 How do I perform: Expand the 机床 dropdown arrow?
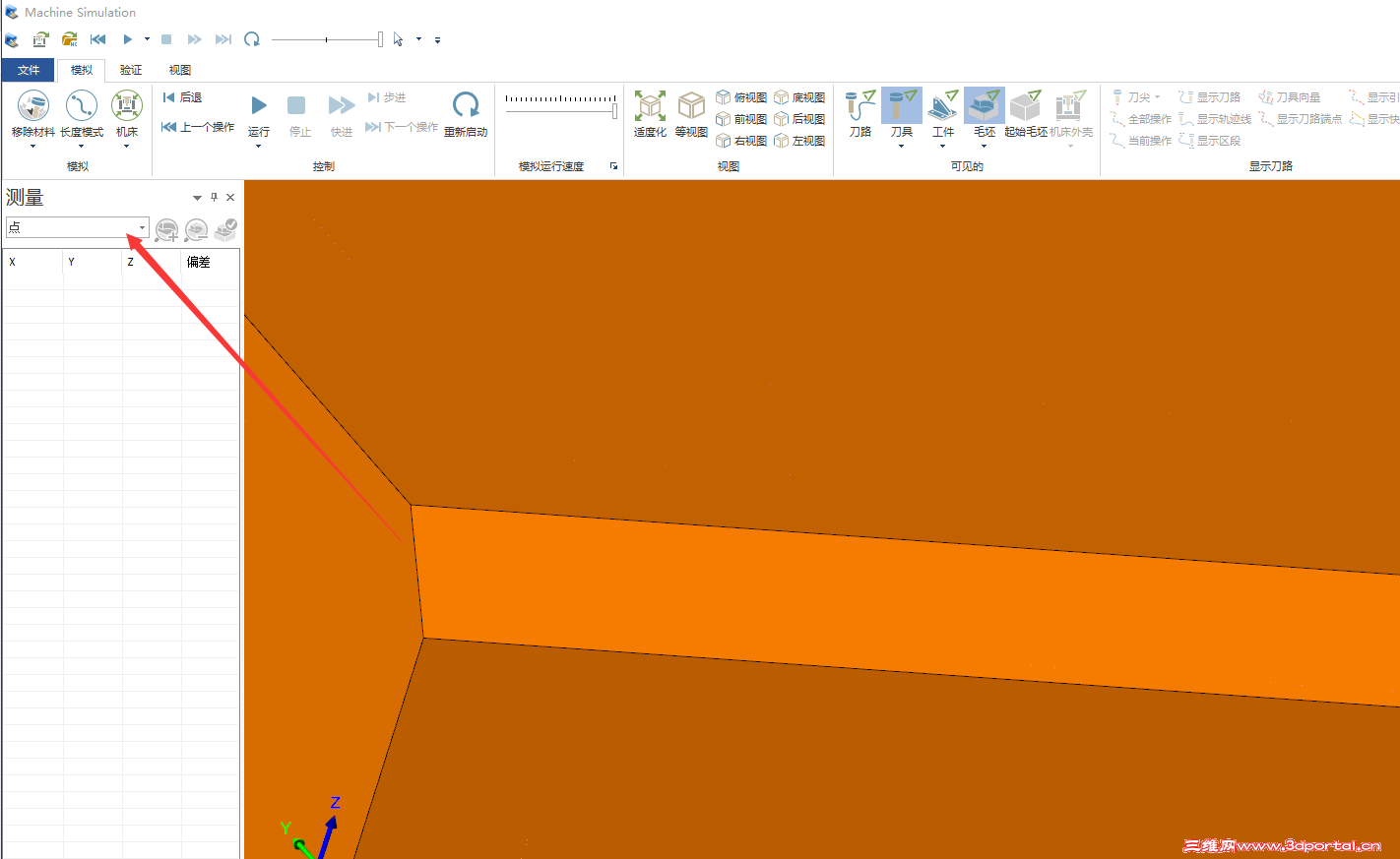coord(127,147)
